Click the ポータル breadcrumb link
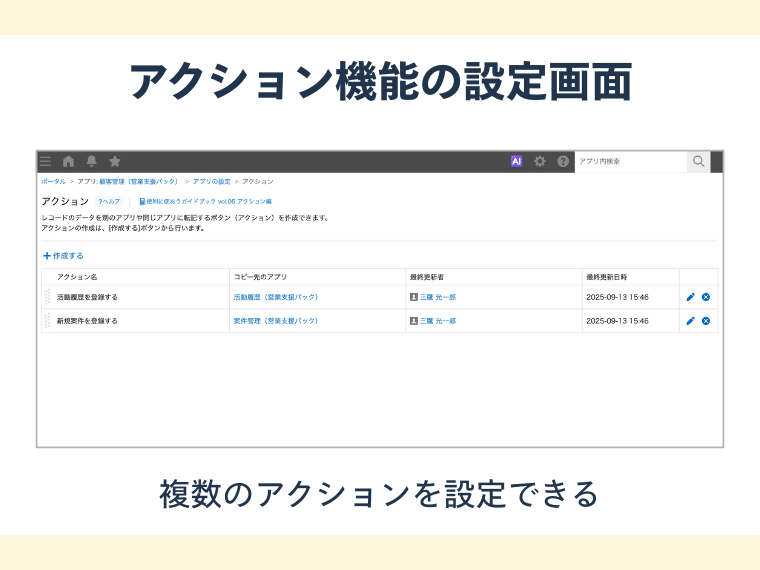 point(54,182)
